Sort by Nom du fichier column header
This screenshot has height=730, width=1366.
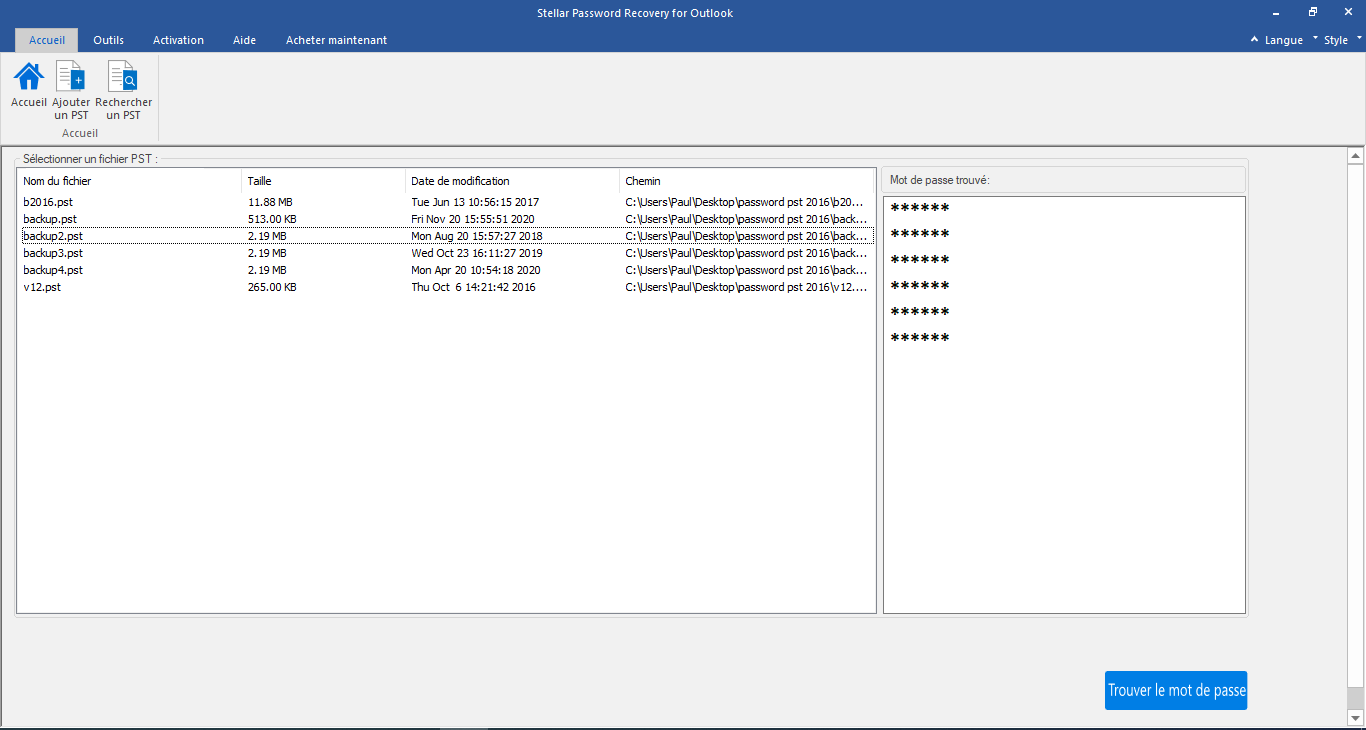pos(129,181)
